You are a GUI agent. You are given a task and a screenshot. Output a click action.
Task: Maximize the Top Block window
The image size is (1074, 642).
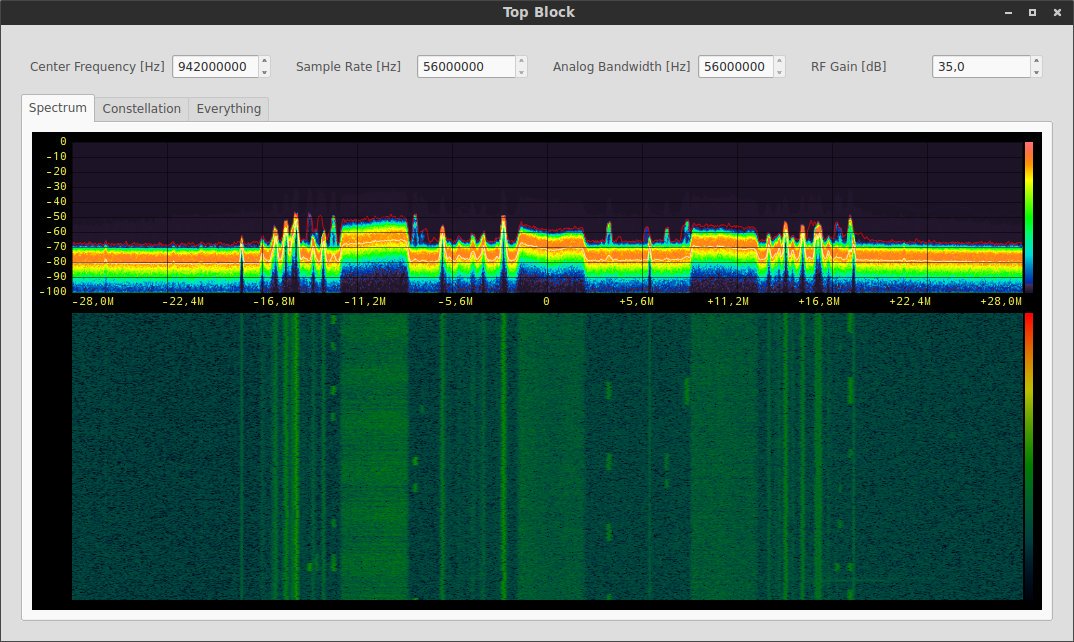click(x=1033, y=12)
